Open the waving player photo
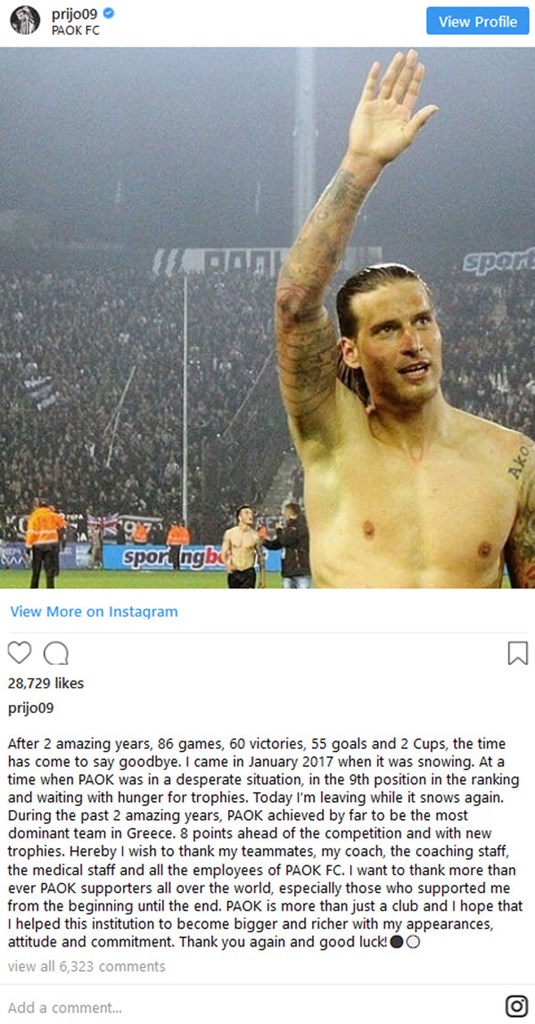The image size is (535, 1024). pos(267,318)
